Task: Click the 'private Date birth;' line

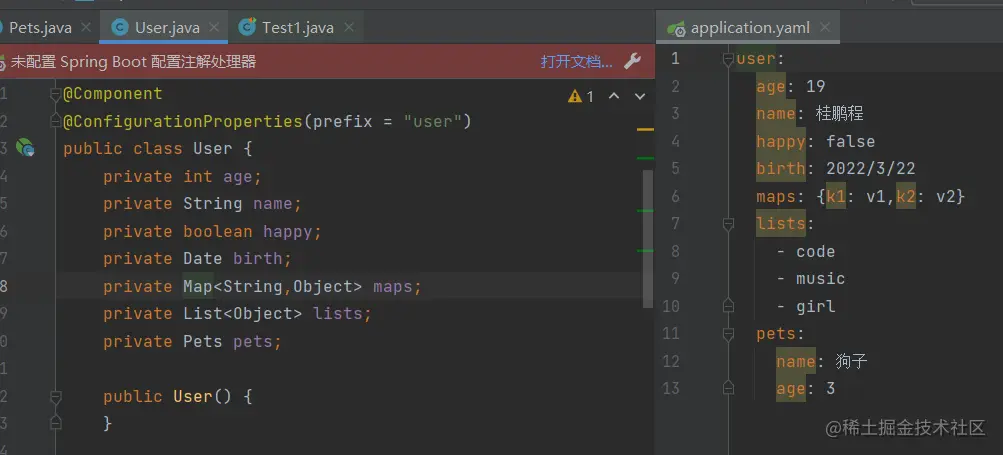Action: pyautogui.click(x=197, y=259)
